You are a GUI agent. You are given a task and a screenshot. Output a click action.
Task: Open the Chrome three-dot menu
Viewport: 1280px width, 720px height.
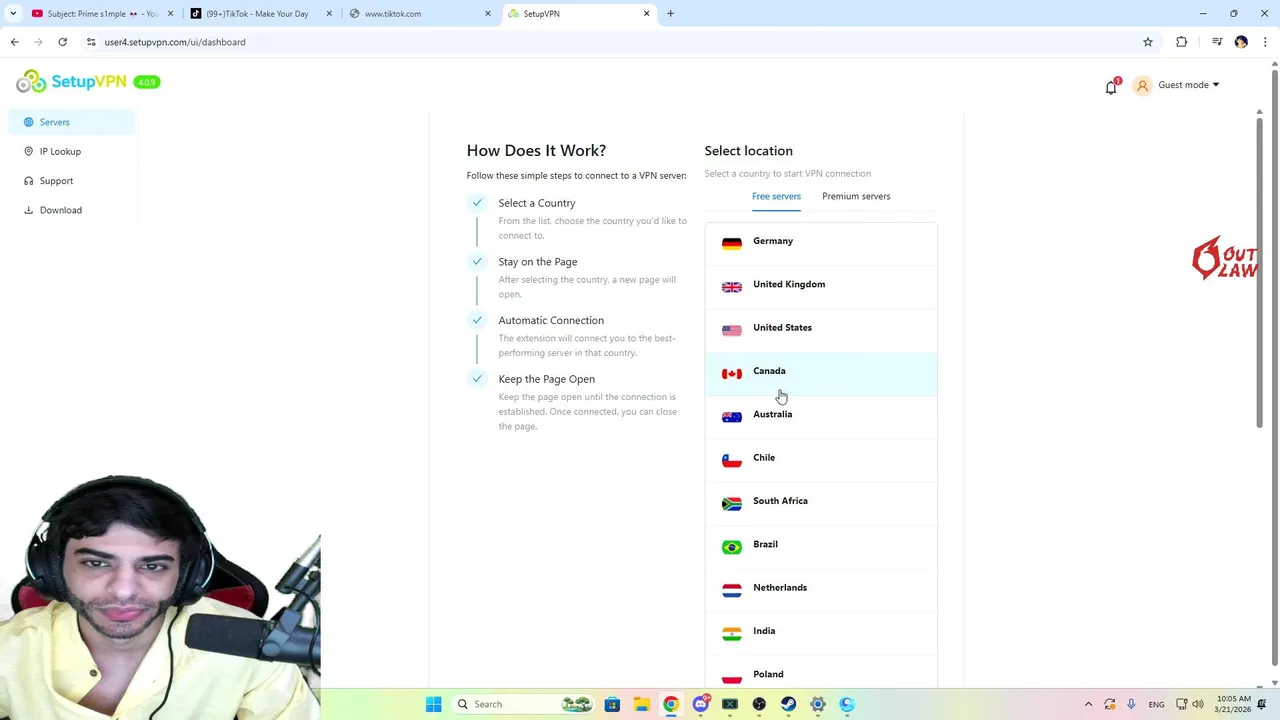(x=1266, y=42)
